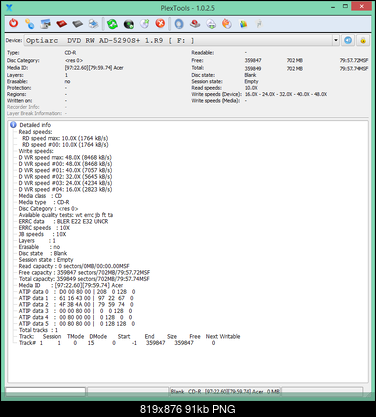Screen dimensions: 376x417
Task: Click the yellow lock button beside device list
Action: click(x=363, y=40)
